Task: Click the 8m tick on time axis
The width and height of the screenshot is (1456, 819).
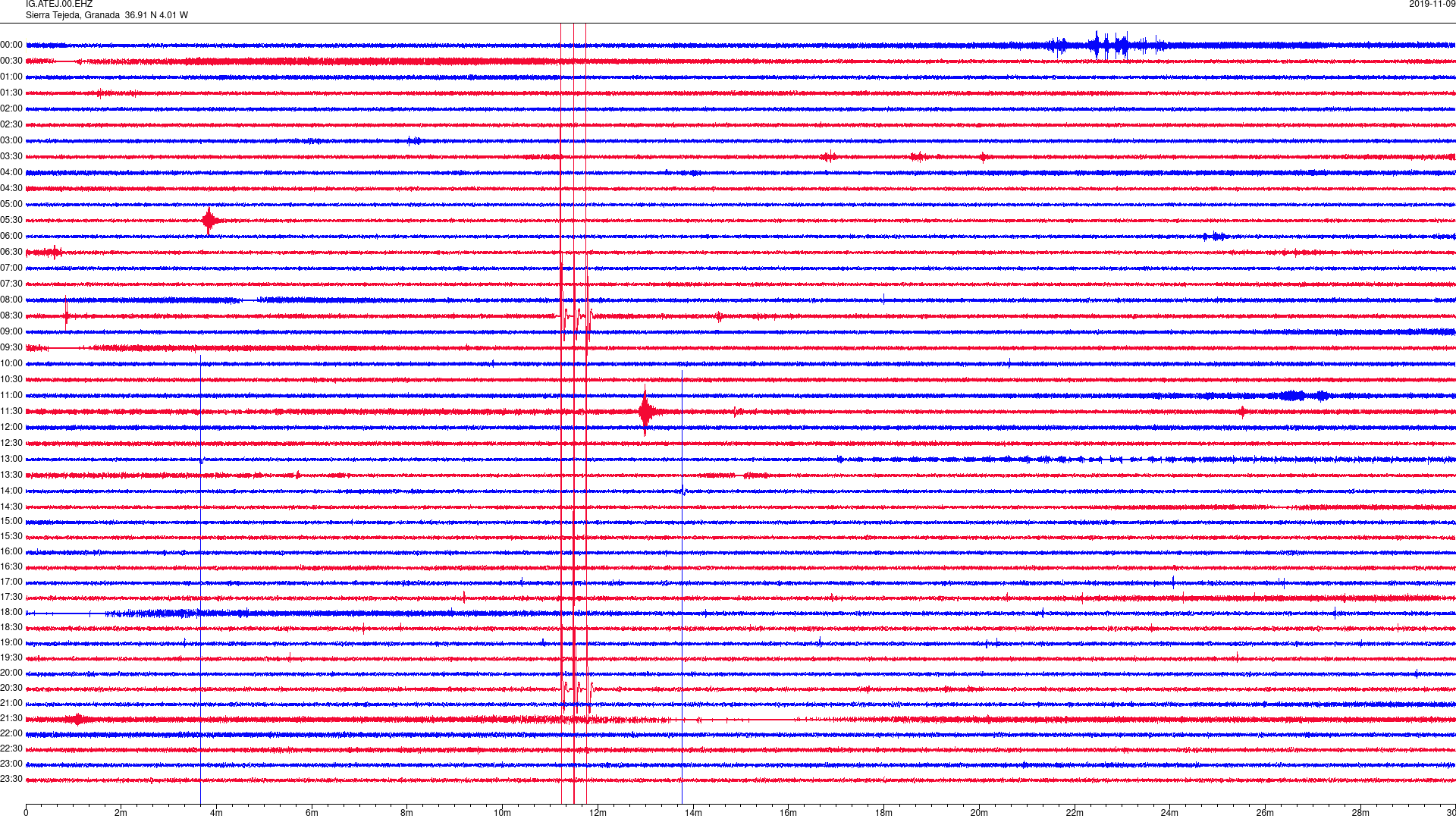Action: click(407, 813)
